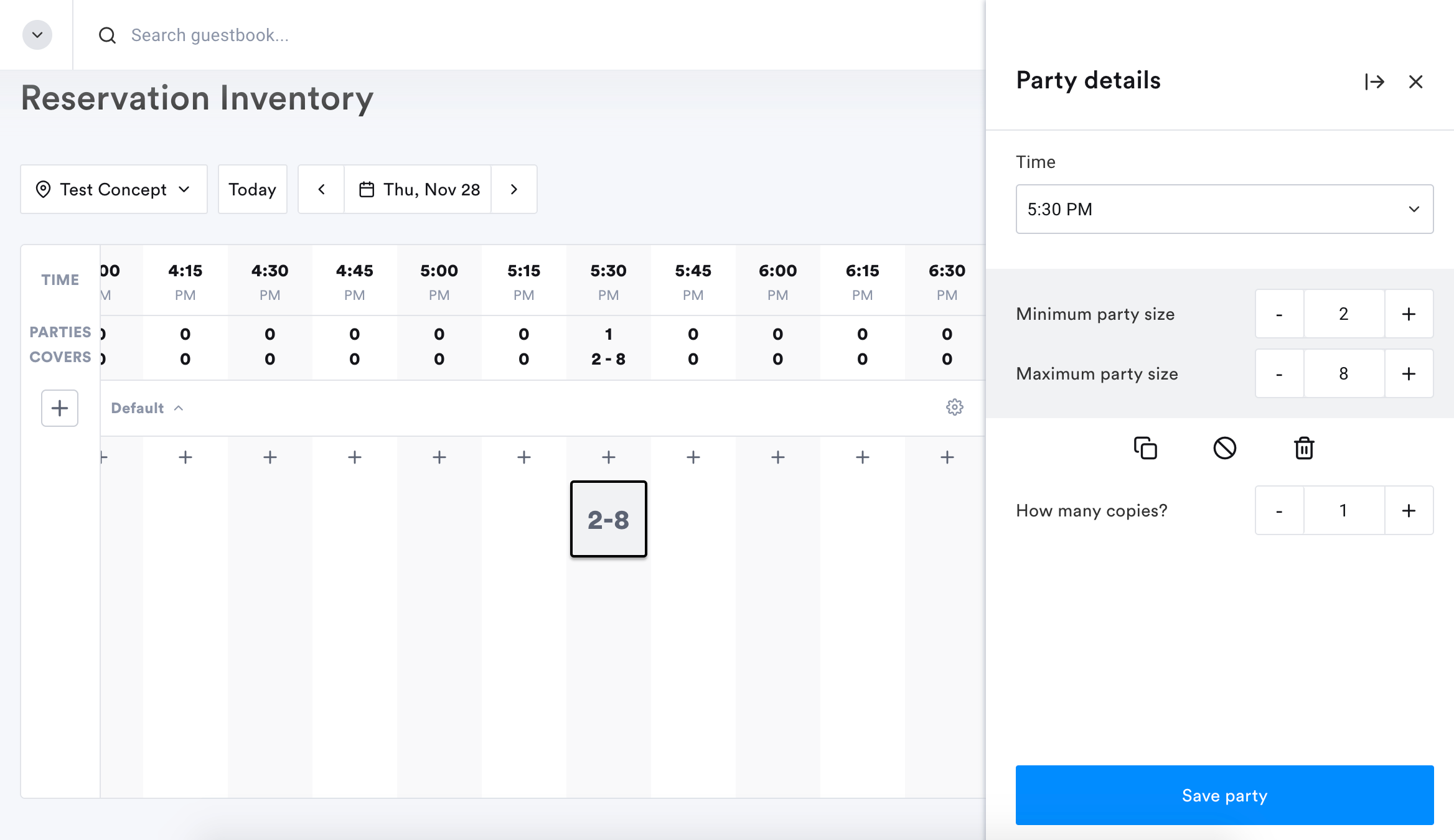Image resolution: width=1454 pixels, height=840 pixels.
Task: Go to the next day
Action: pyautogui.click(x=514, y=189)
